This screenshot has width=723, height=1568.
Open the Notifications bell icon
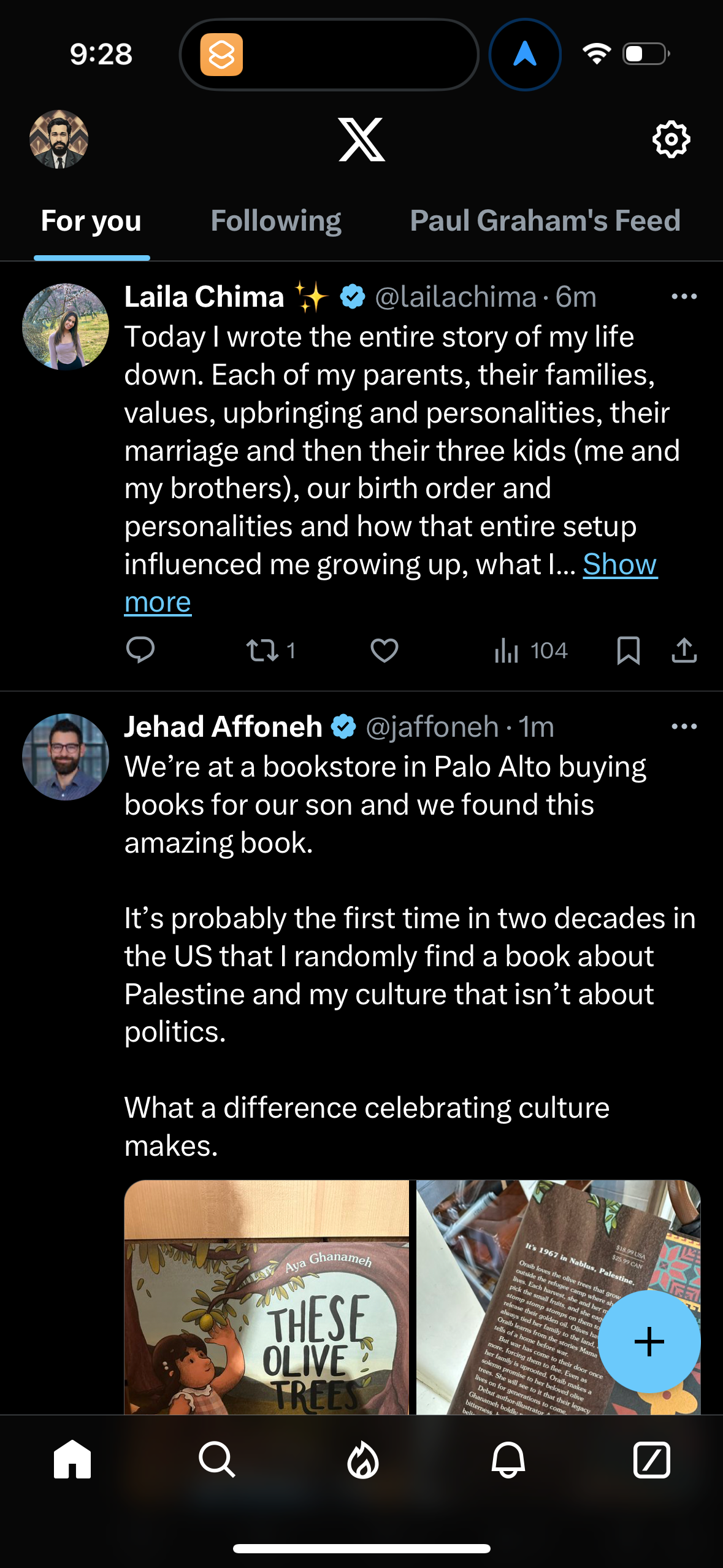click(506, 1460)
